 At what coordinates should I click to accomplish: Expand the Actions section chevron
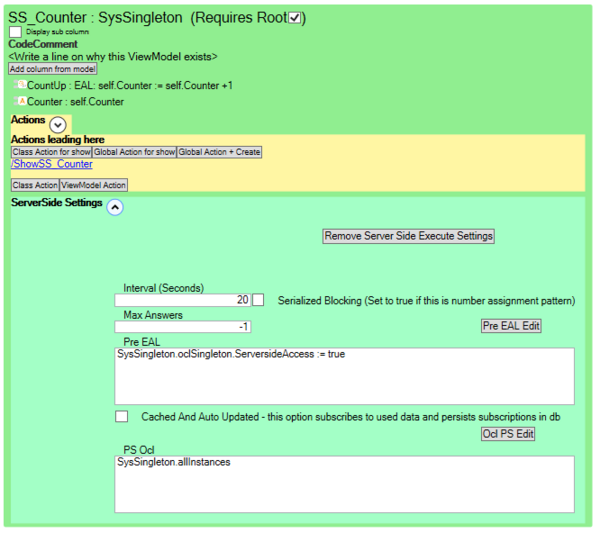(x=58, y=125)
